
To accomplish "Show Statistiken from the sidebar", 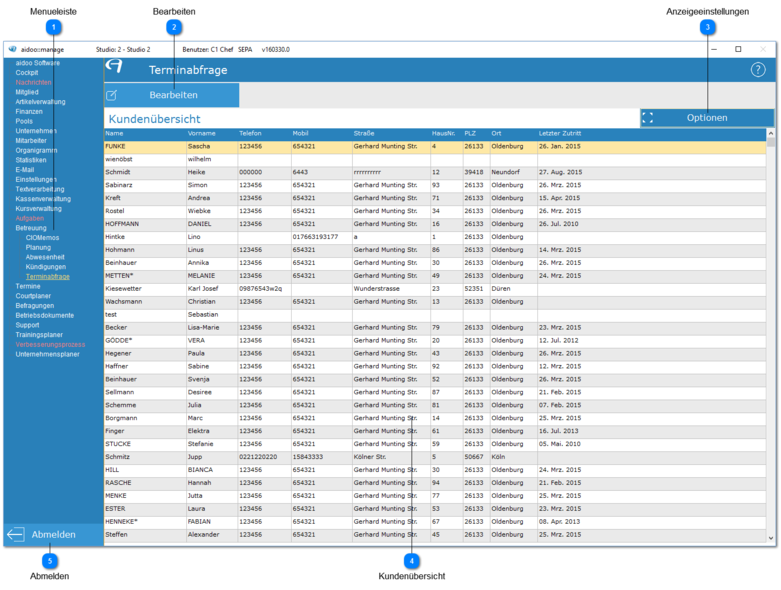I will (x=31, y=160).
